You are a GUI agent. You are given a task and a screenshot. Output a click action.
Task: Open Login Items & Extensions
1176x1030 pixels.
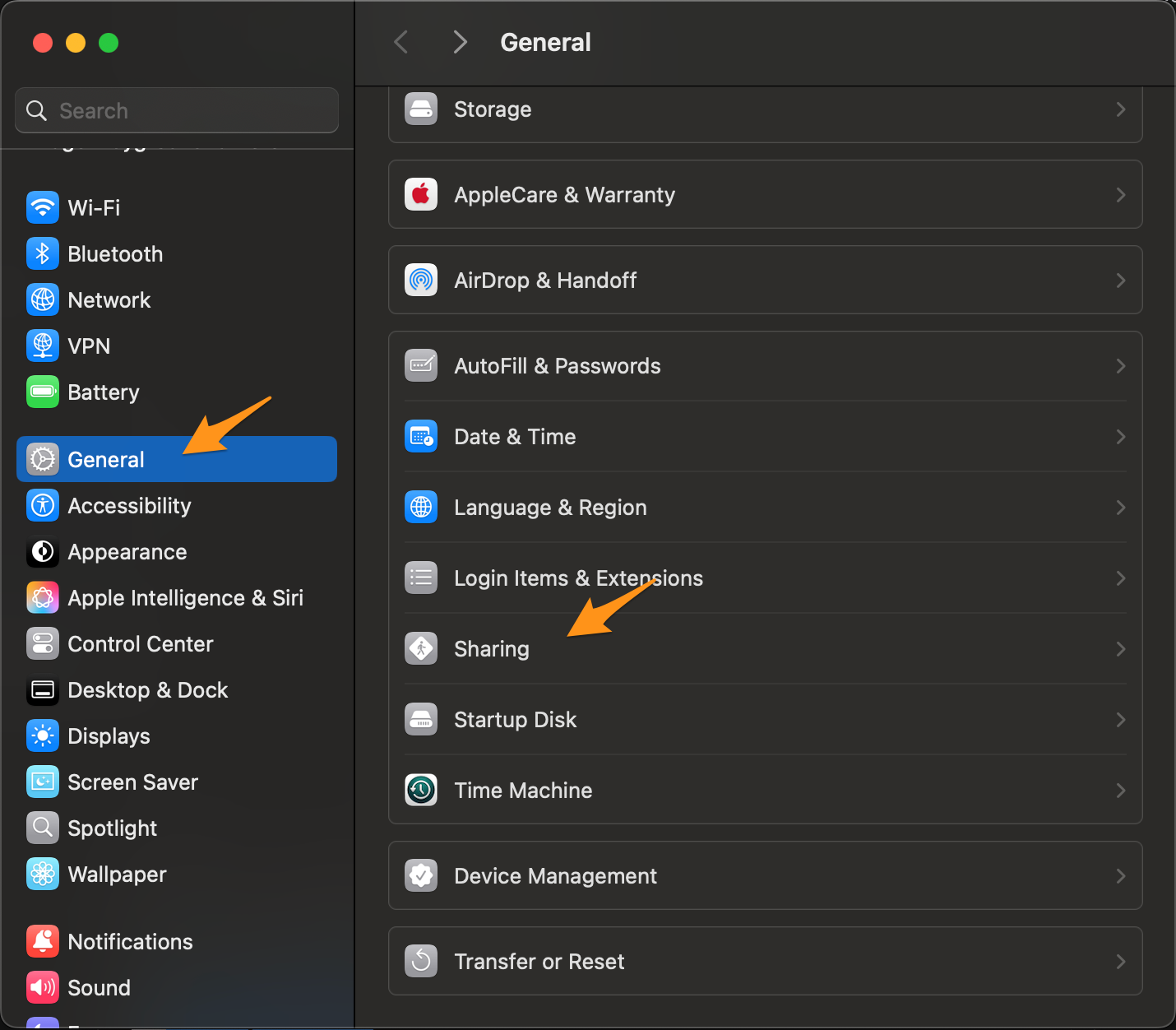coord(578,578)
